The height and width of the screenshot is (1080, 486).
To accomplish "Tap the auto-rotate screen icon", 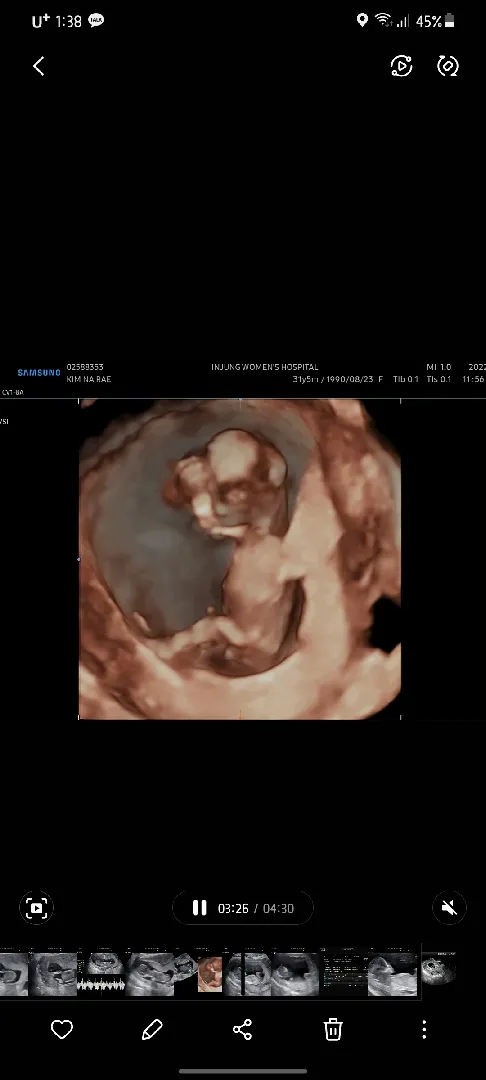I will pos(448,66).
